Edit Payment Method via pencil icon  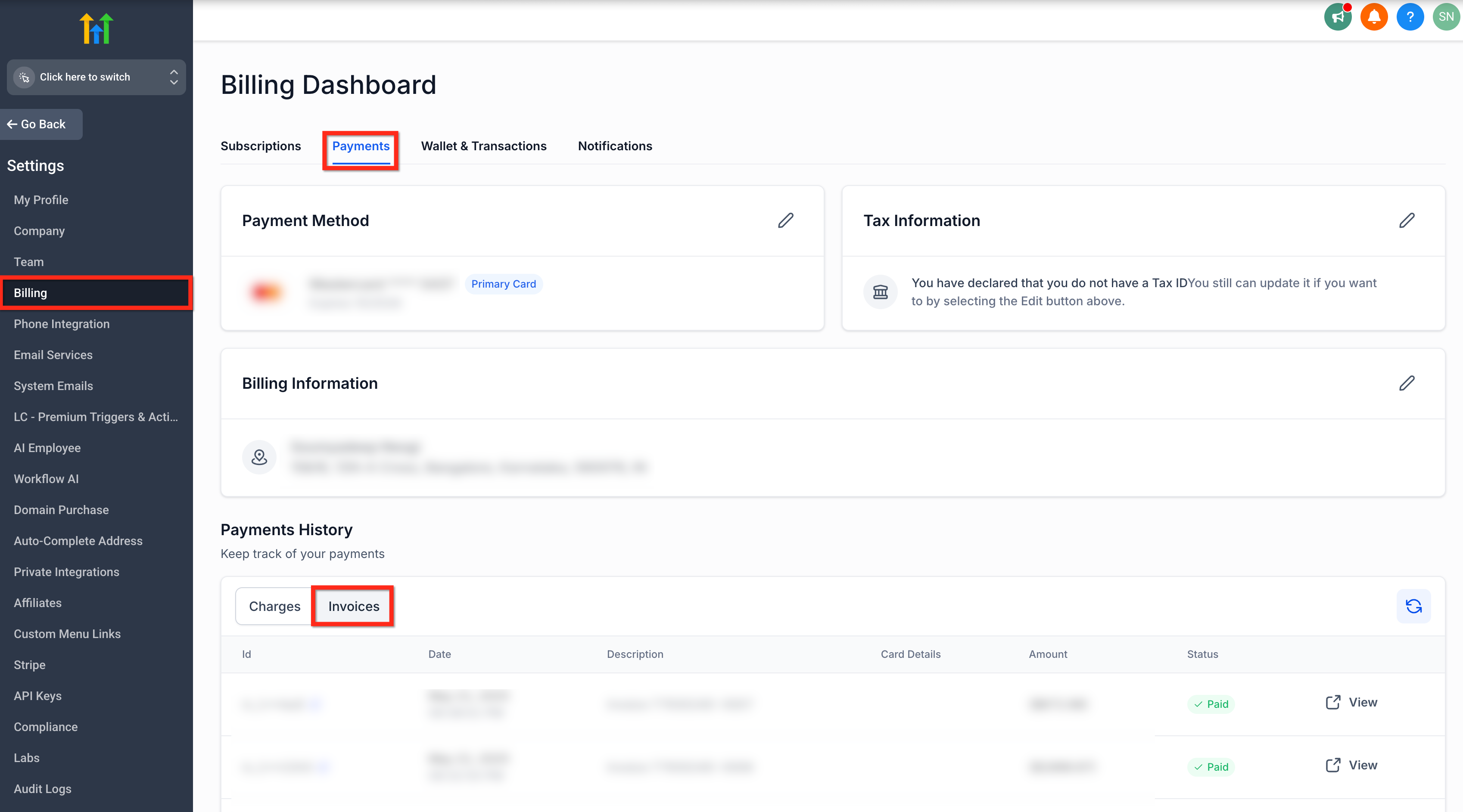pyautogui.click(x=785, y=220)
